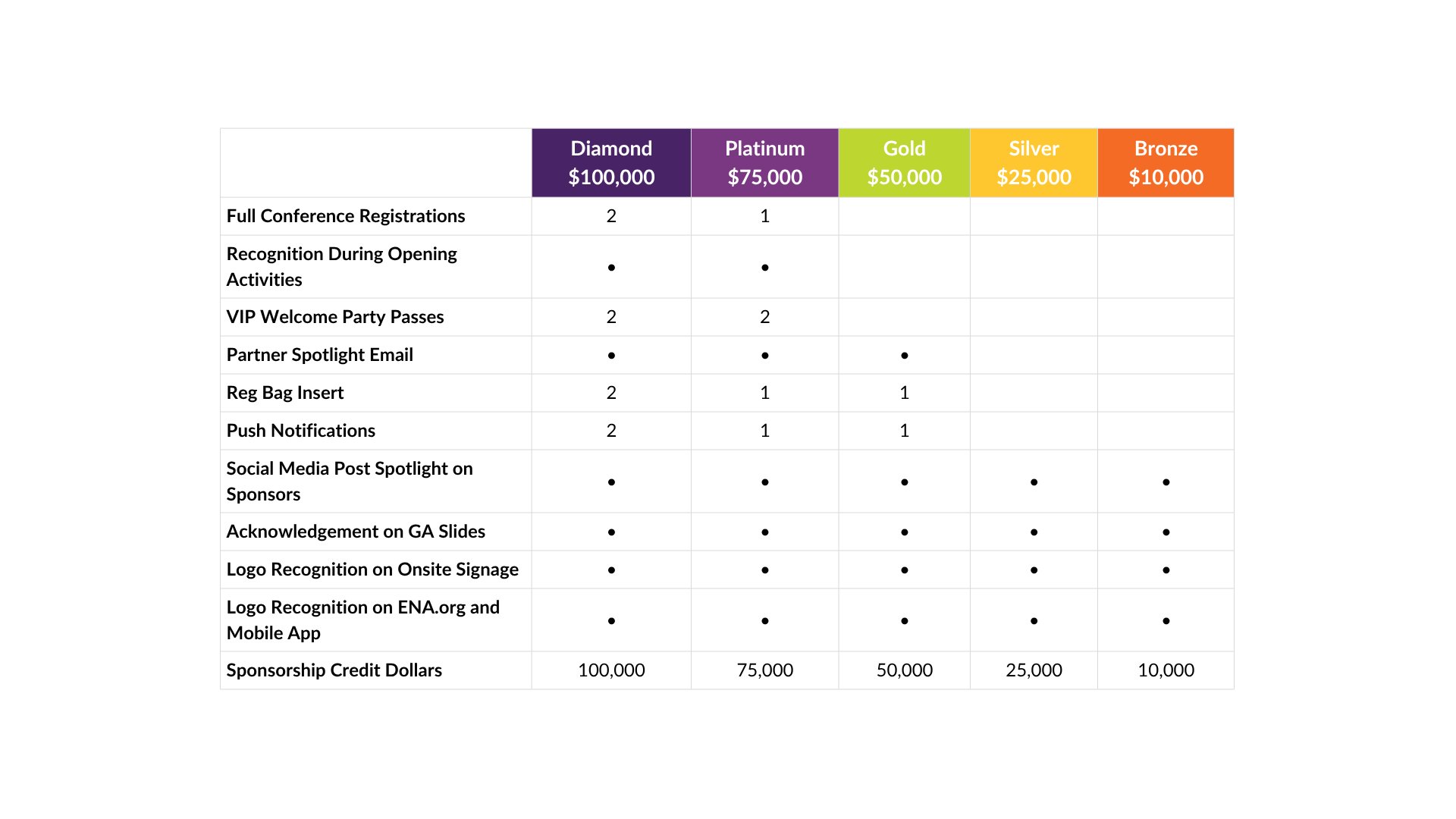Image resolution: width=1456 pixels, height=819 pixels.
Task: Click the Bronze $10,000 header cell
Action: (x=1166, y=163)
